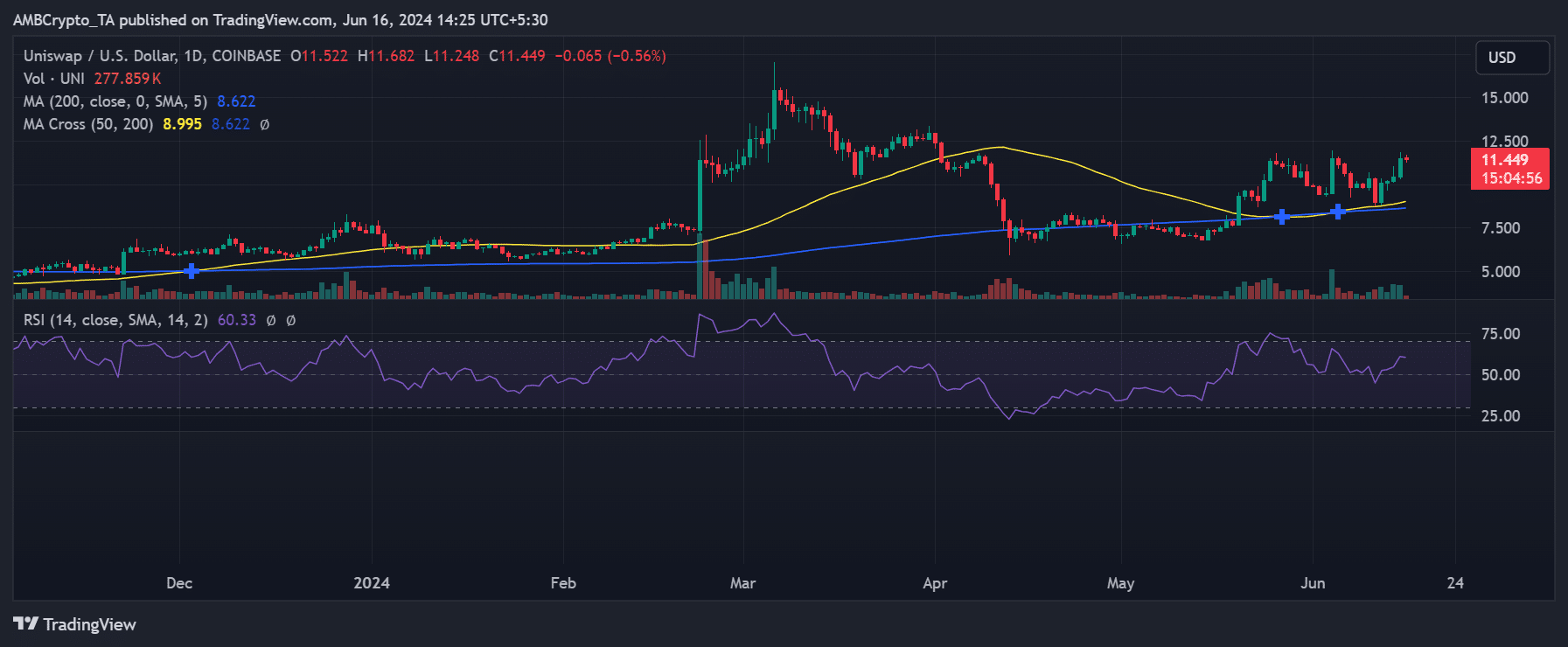Click the RSI (14, close, SMA, 14, 2) legend
The width and height of the screenshot is (1568, 647).
(115, 320)
